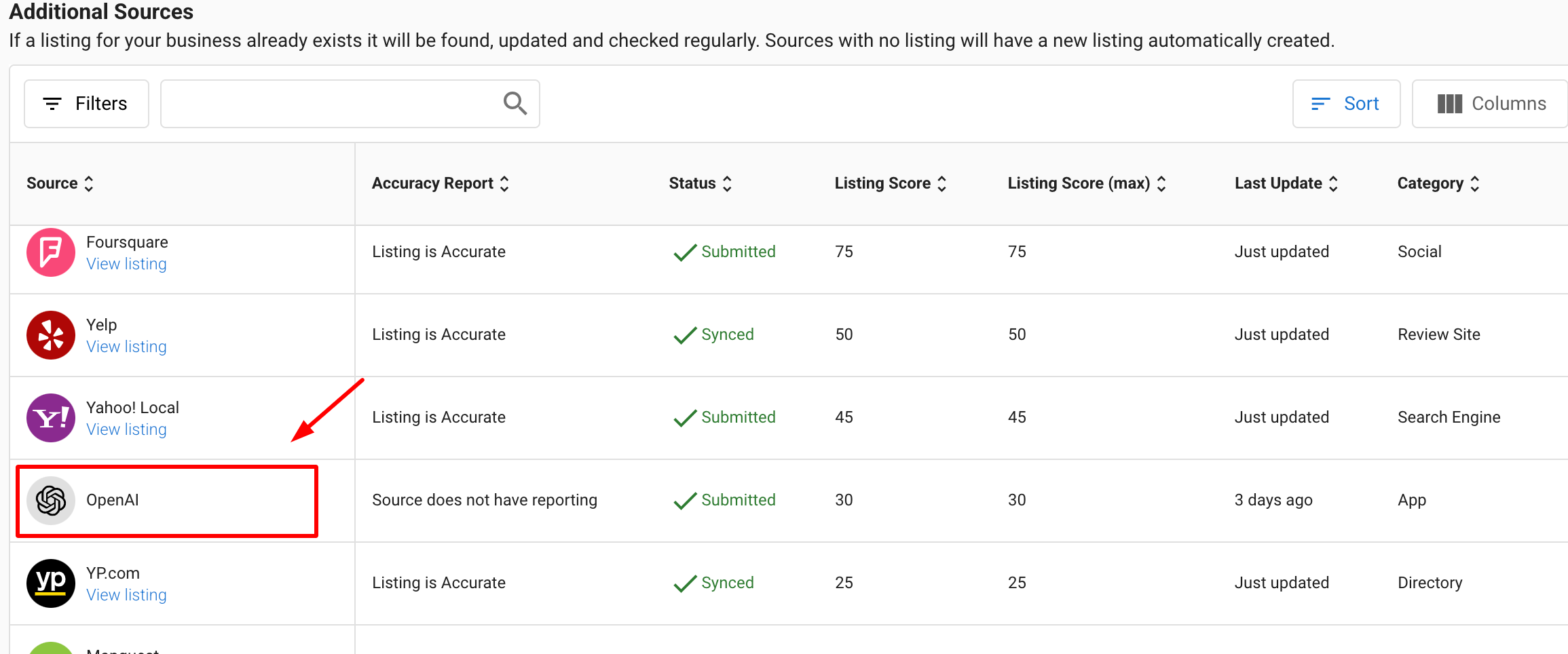Screen dimensions: 1568x654
Task: Click Yahoo! Local 'Submitted' status
Action: [x=739, y=417]
